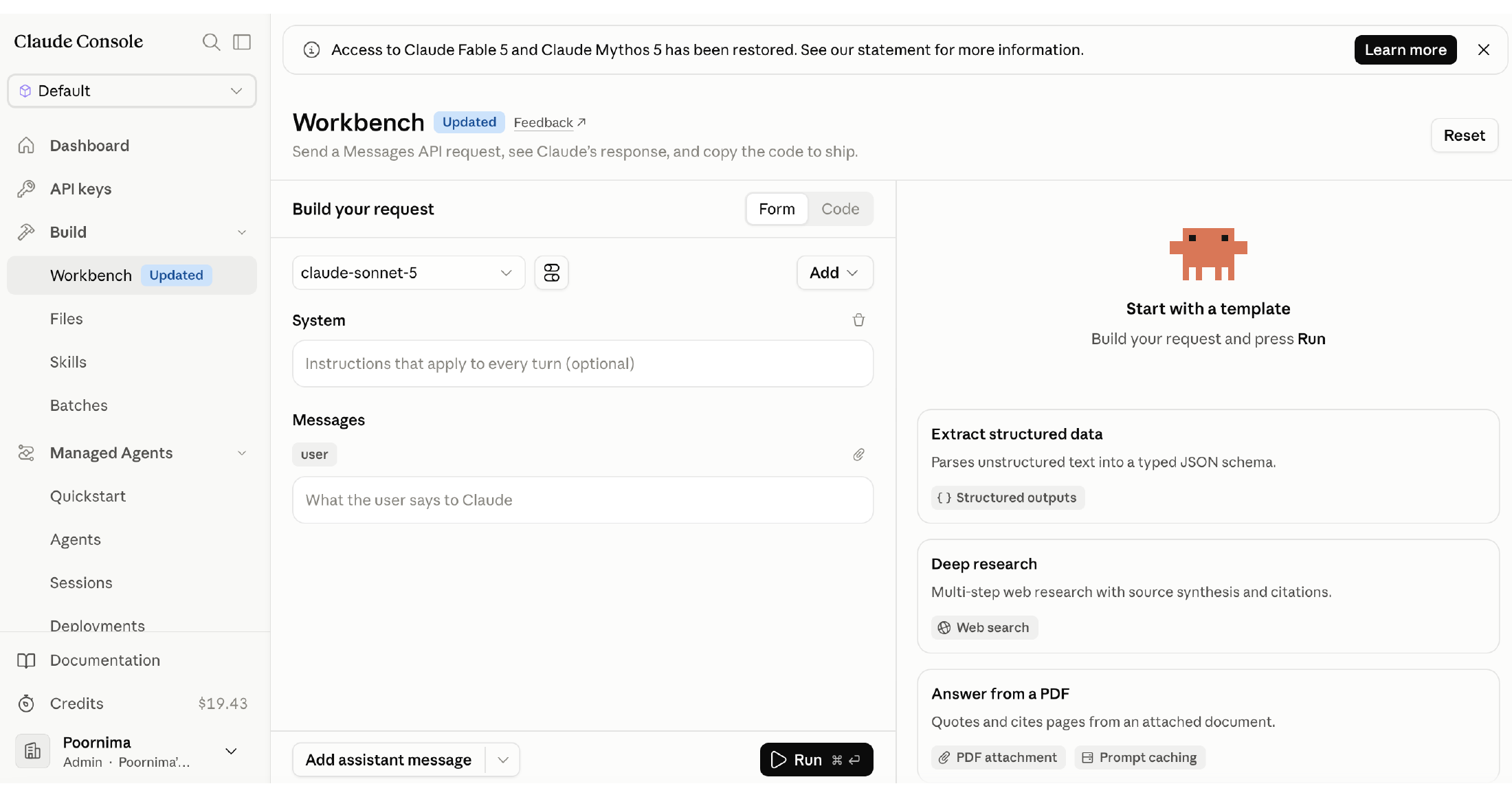Click the PDF attachment tag
Image resolution: width=1512 pixels, height=797 pixels.
pyautogui.click(x=998, y=757)
